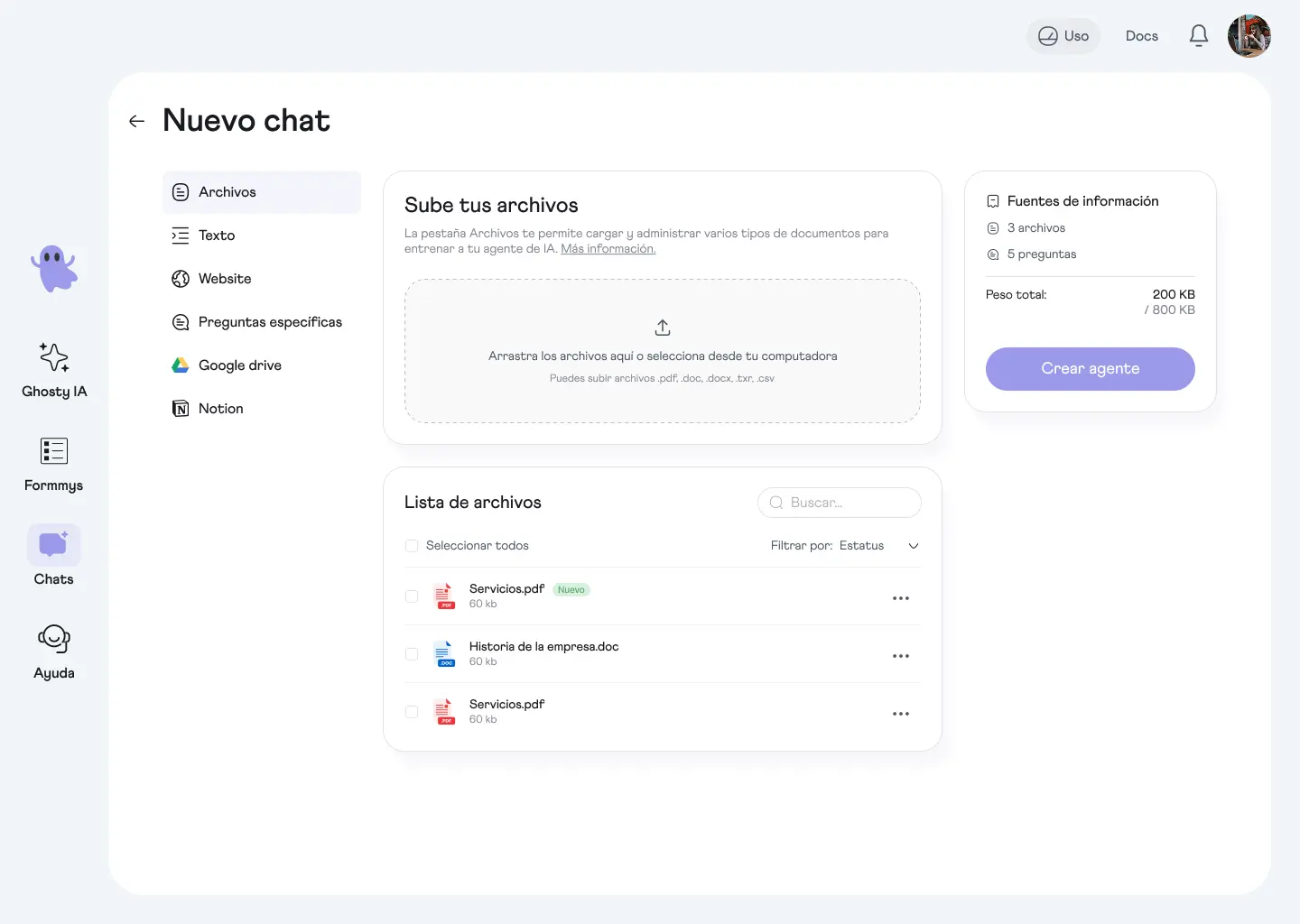The width and height of the screenshot is (1300, 924).
Task: Select Chats in the sidebar
Action: point(53,555)
